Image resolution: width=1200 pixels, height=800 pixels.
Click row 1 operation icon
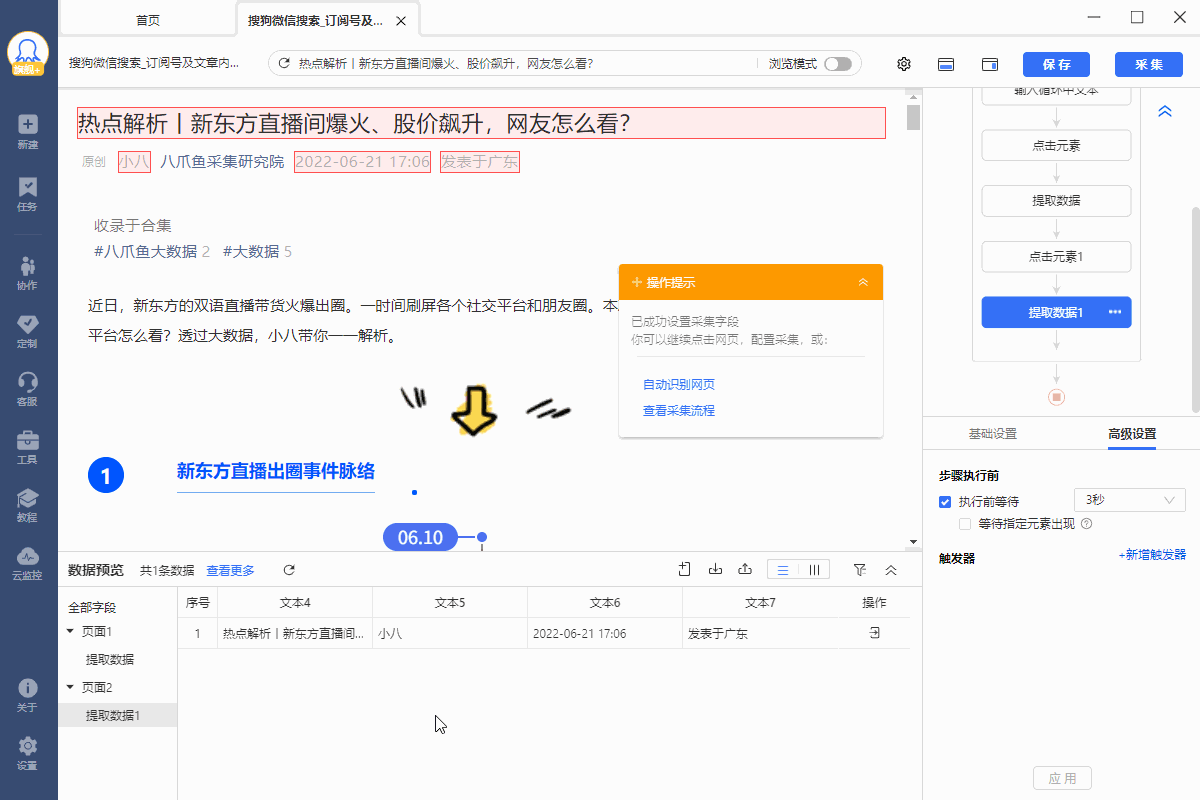pyautogui.click(x=874, y=633)
